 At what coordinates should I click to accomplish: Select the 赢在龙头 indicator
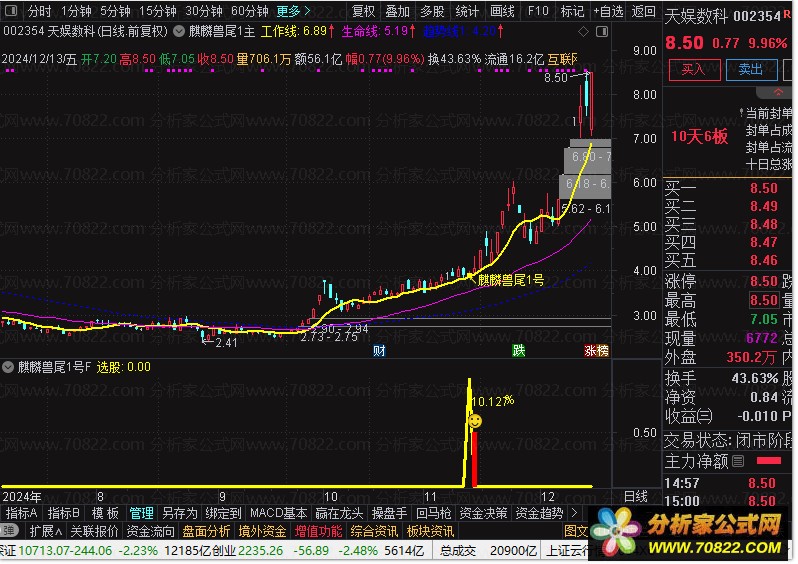[x=339, y=513]
